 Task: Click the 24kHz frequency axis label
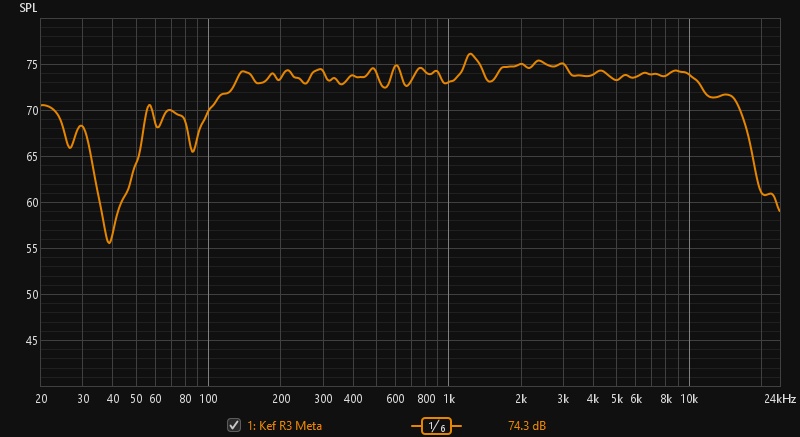780,399
